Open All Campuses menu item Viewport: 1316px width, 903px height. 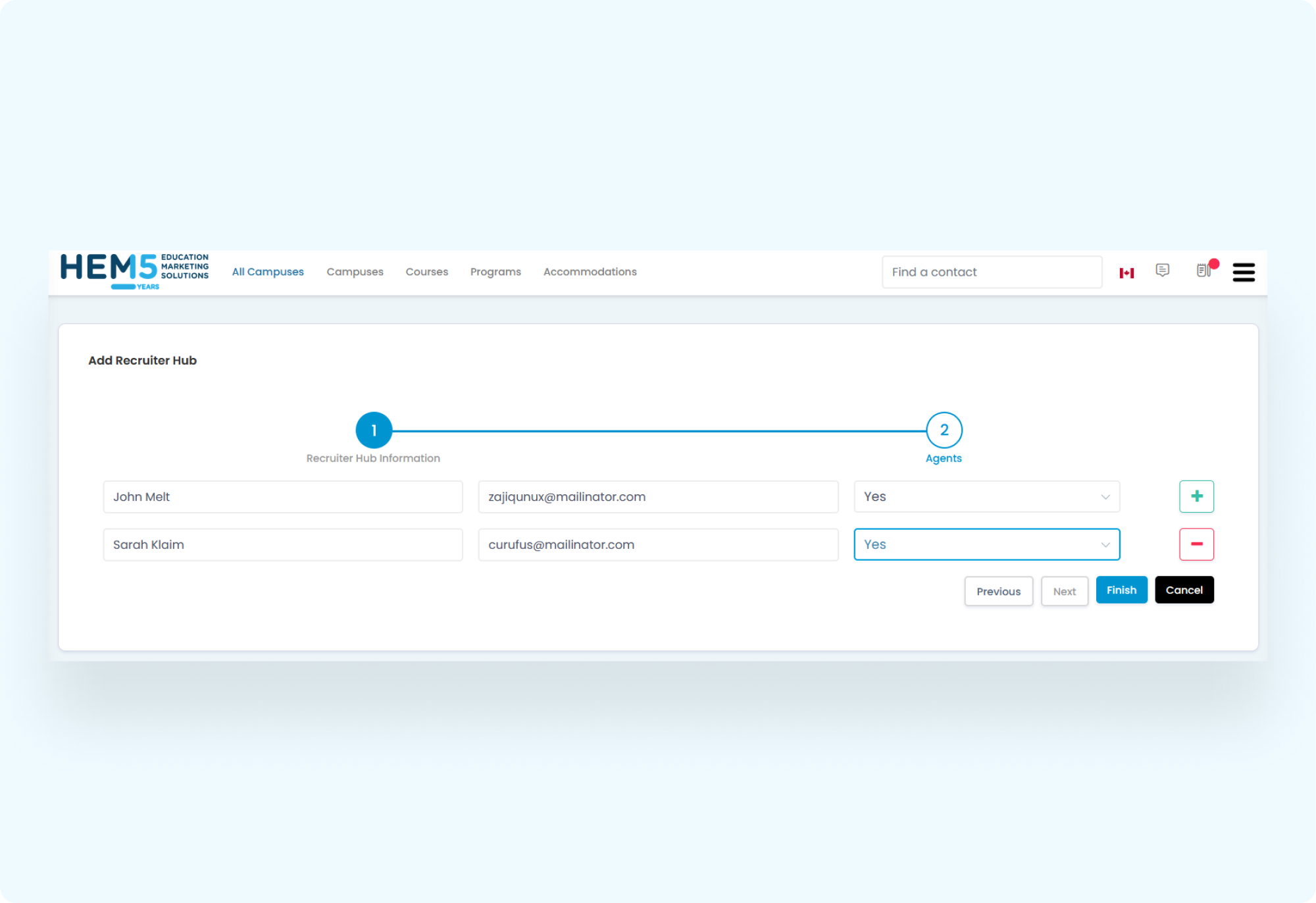pos(268,272)
